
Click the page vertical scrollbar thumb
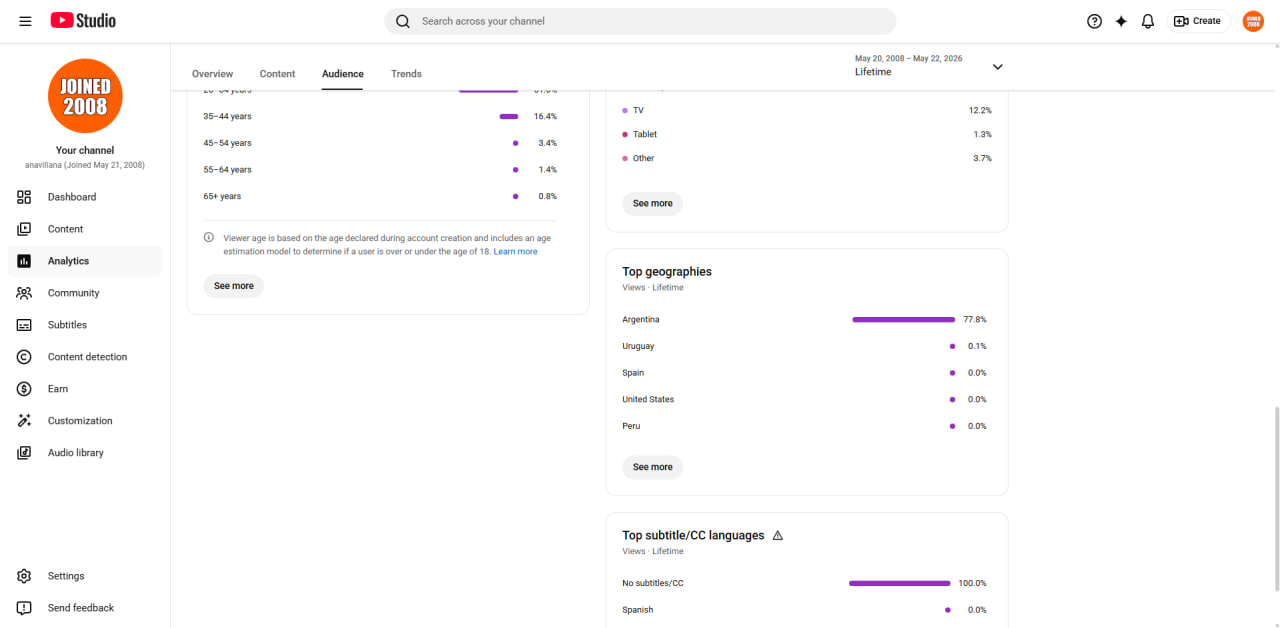1276,500
